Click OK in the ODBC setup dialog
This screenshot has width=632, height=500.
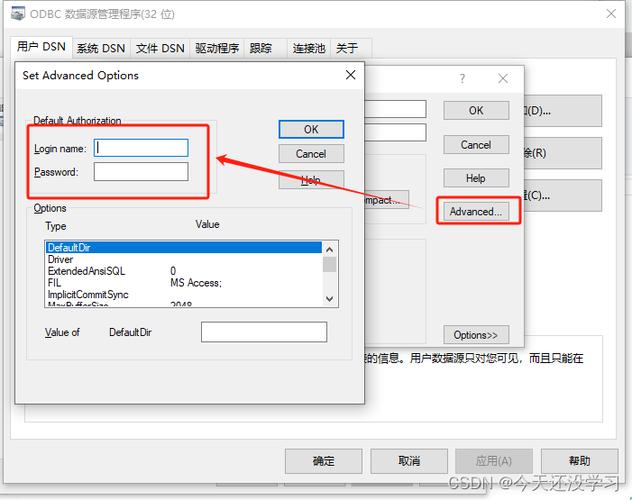(476, 110)
